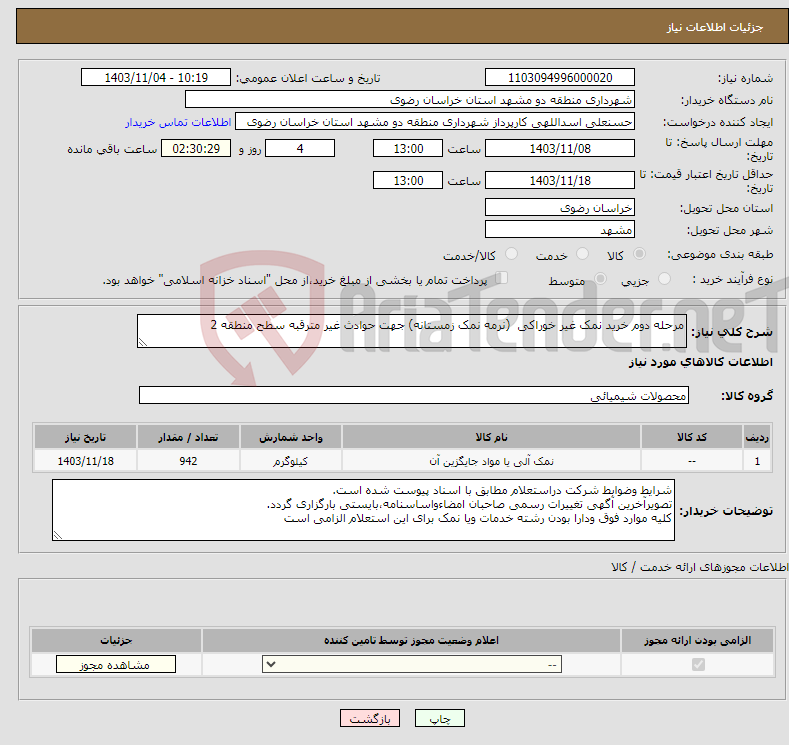Image resolution: width=789 pixels, height=745 pixels.
Task: Click the response deadline date 1403/11/08
Action: click(x=560, y=148)
